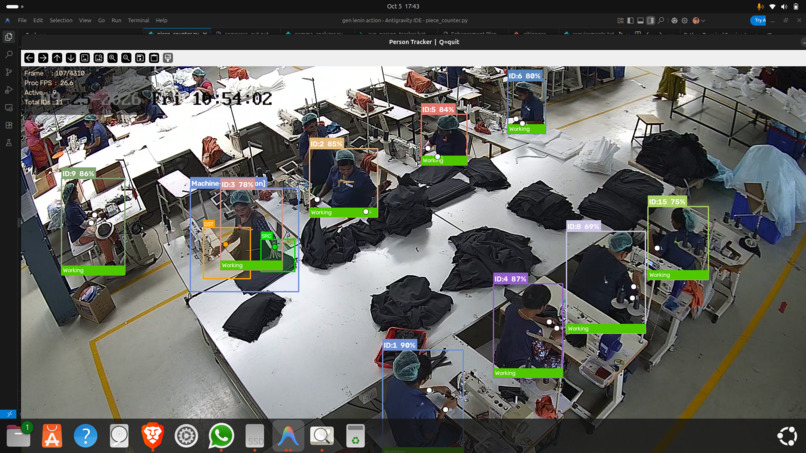Image resolution: width=806 pixels, height=453 pixels.
Task: Open the customize layout icon in title bar
Action: 620,21
